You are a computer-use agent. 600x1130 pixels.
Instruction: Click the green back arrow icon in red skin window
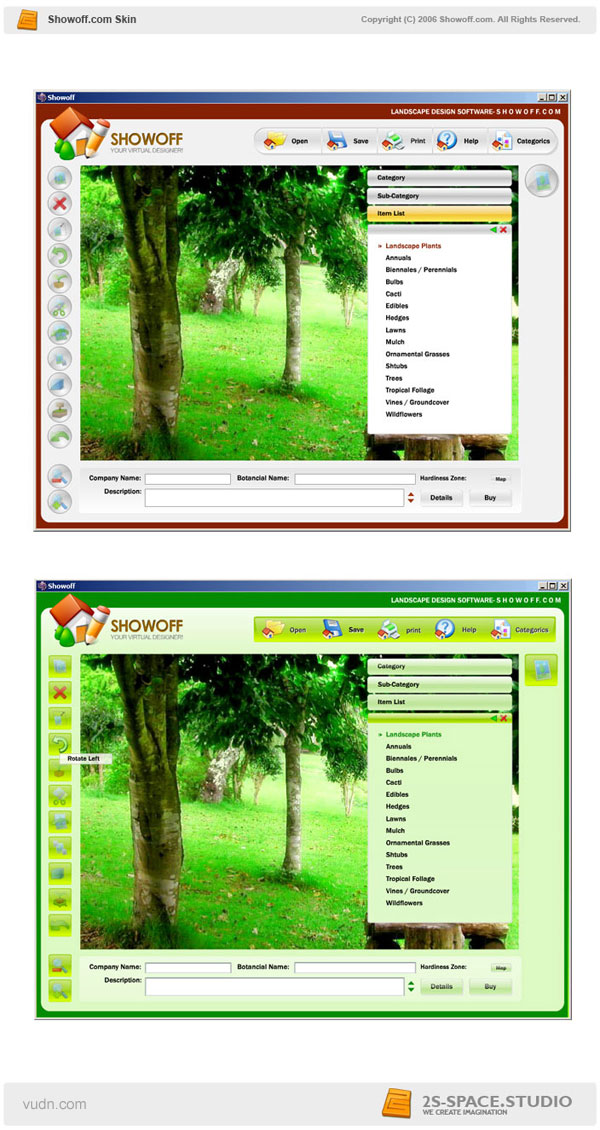60,437
